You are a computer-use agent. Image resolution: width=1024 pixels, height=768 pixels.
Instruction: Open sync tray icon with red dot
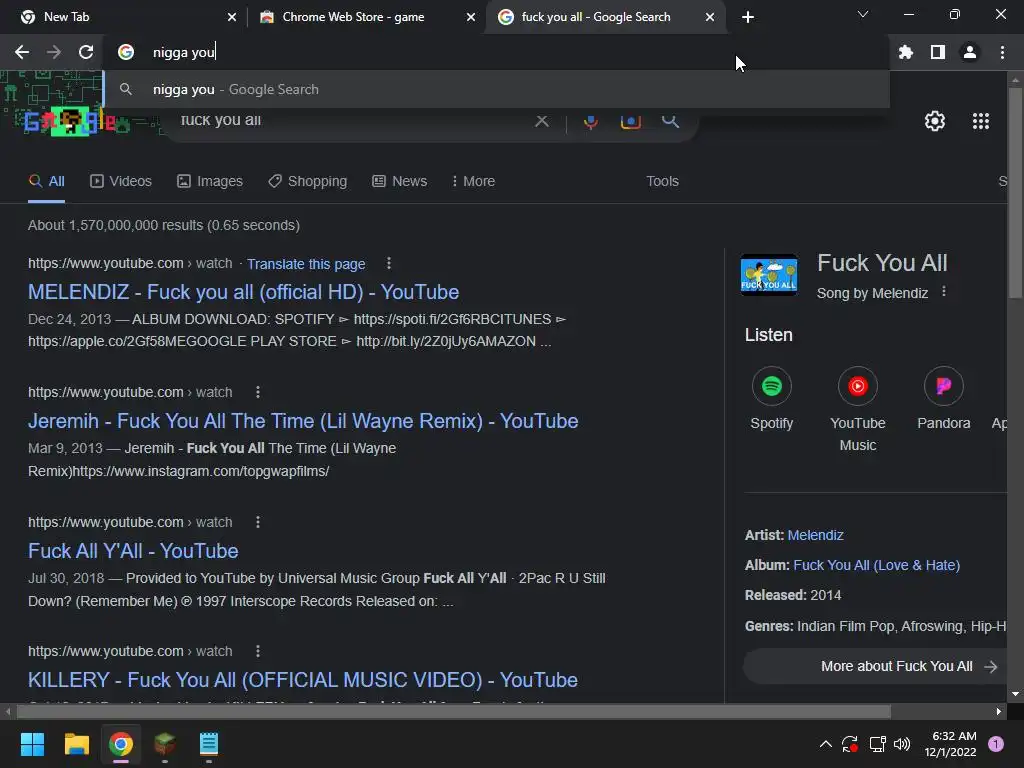pos(850,744)
